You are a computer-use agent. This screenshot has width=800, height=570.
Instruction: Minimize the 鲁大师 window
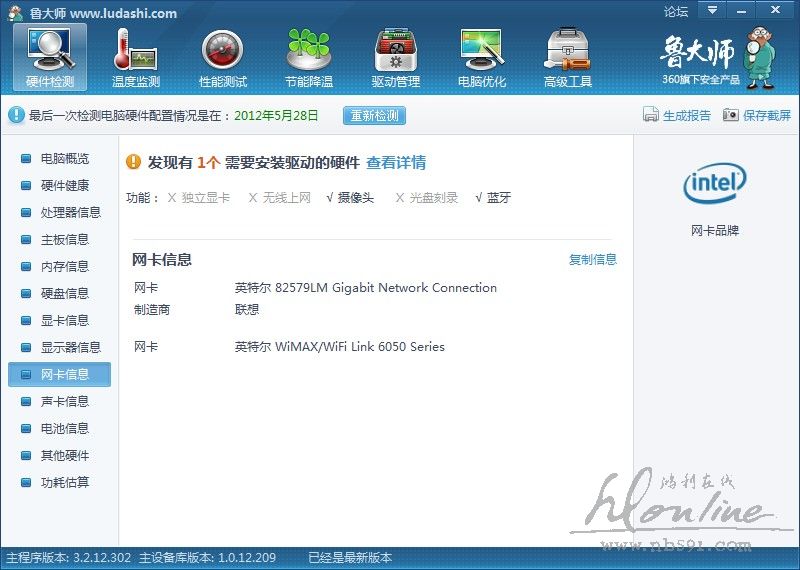741,10
